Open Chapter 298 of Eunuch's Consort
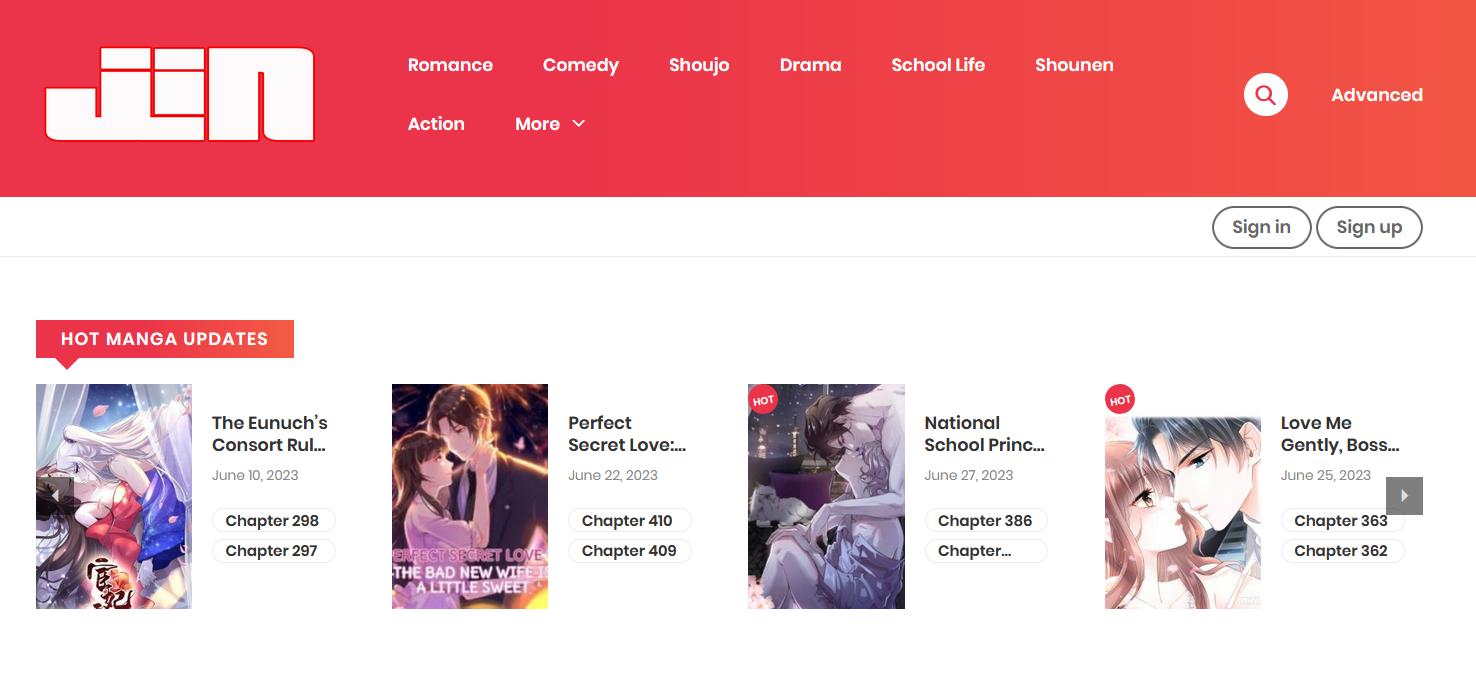Viewport: 1476px width, 686px height. [x=272, y=521]
